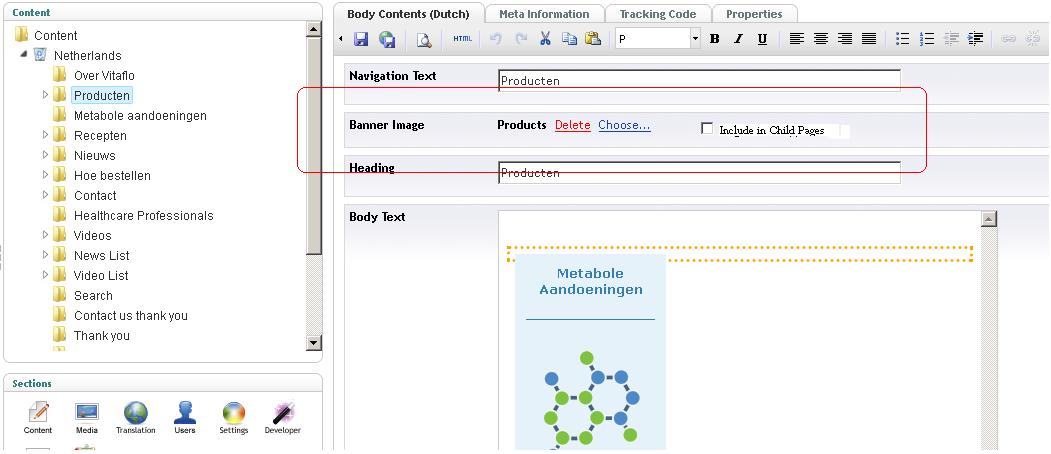
Task: Increase paragraph indent
Action: 975,39
